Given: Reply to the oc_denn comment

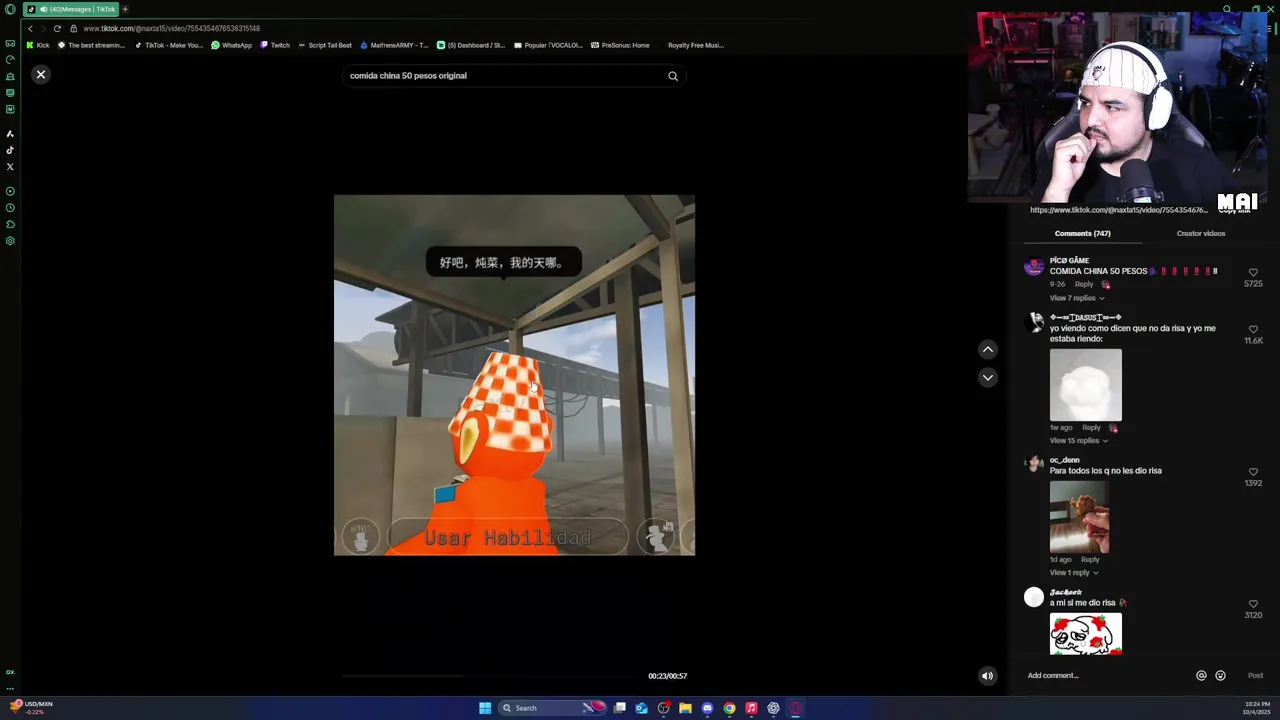Looking at the screenshot, I should click(1090, 560).
